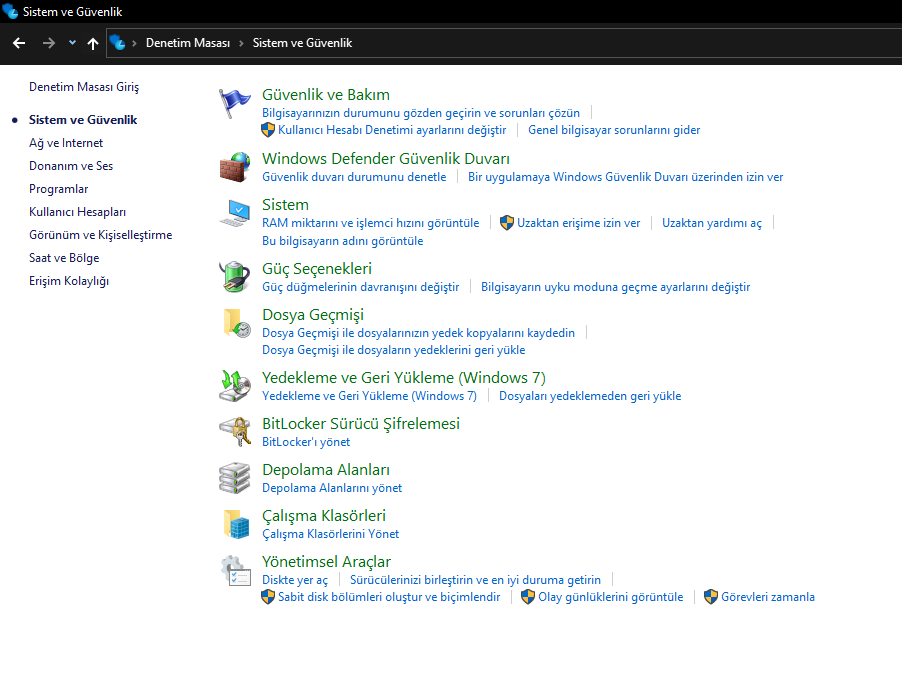Click the Çalışma Klasörleri folder icon
902x675 pixels.
[x=236, y=524]
